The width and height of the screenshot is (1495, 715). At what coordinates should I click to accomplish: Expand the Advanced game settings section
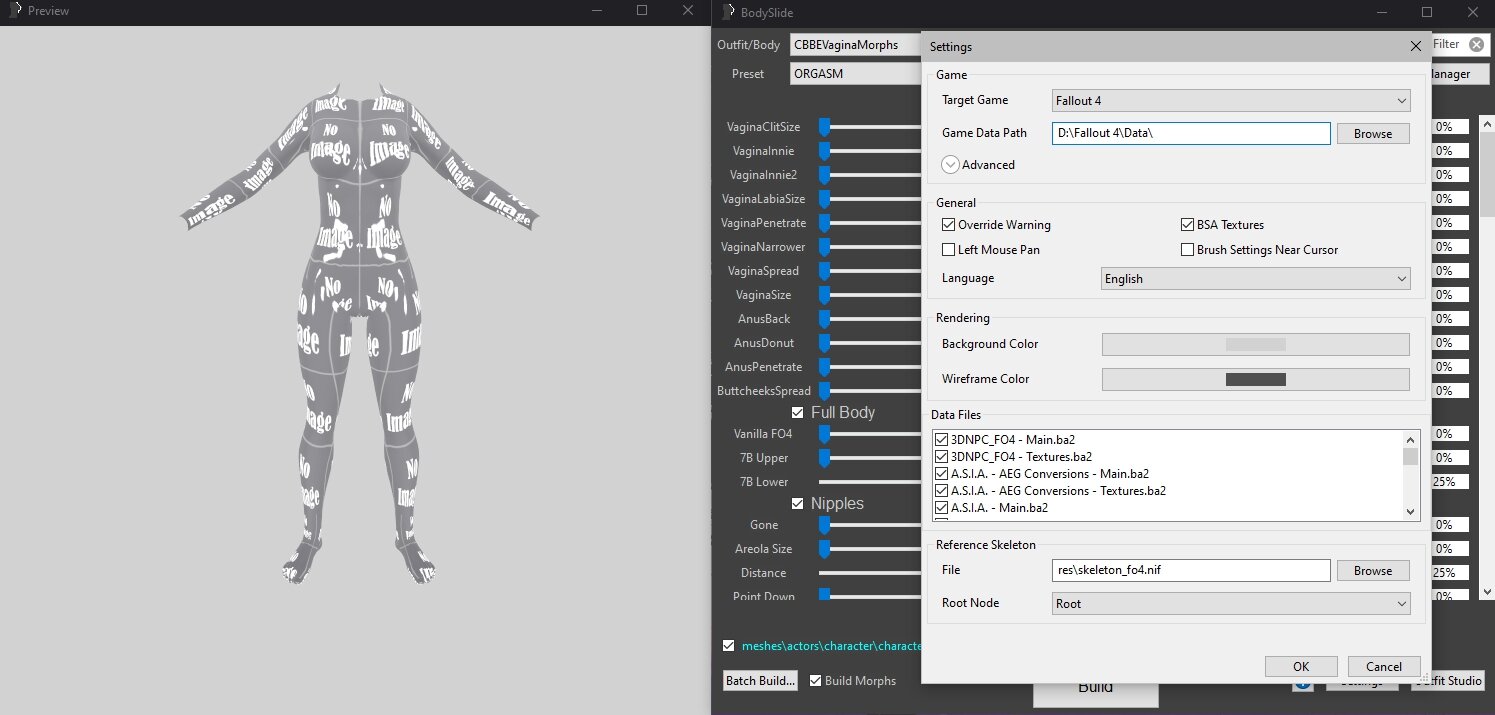pos(951,165)
